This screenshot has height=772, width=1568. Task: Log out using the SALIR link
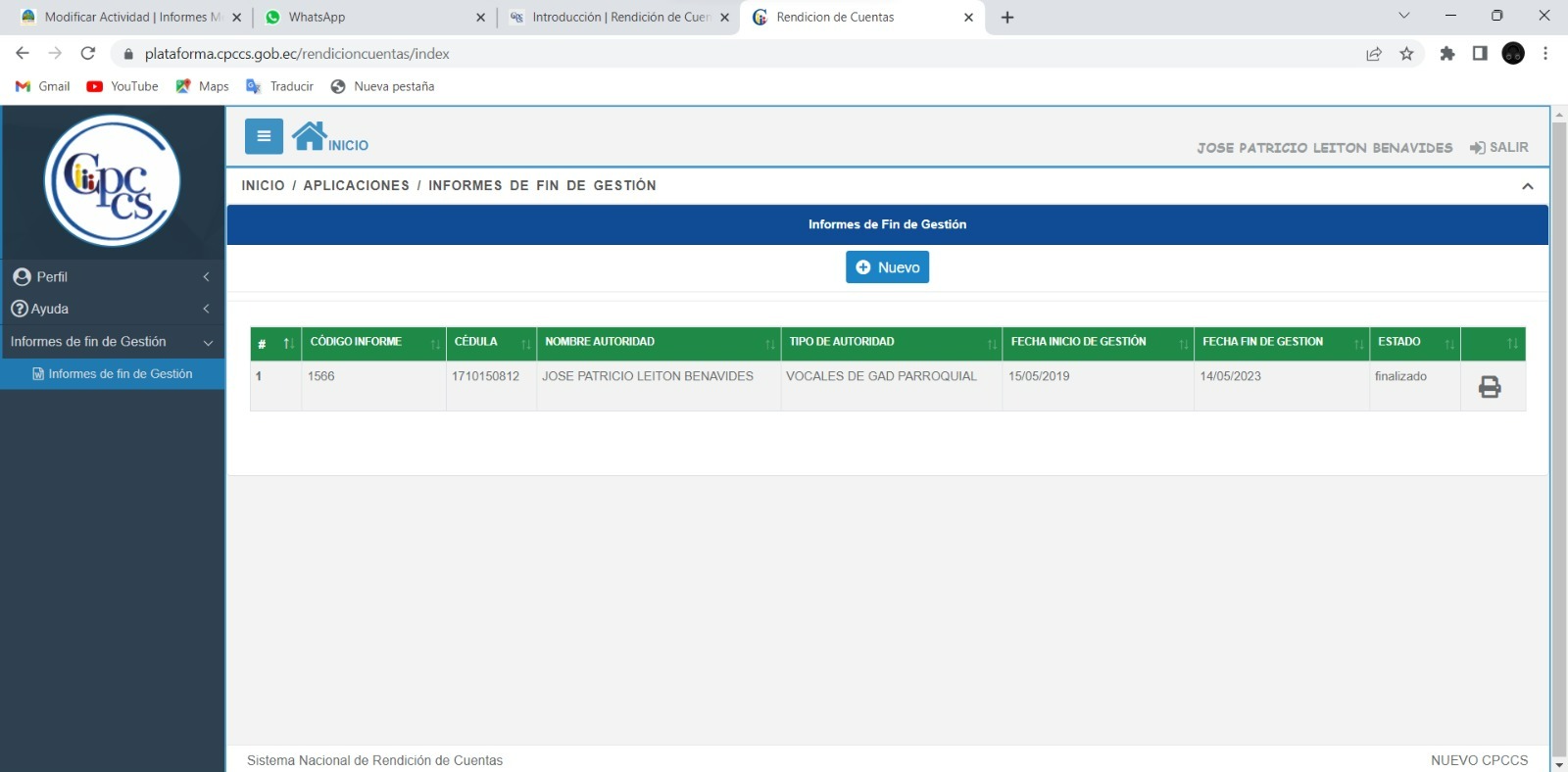click(x=1499, y=147)
